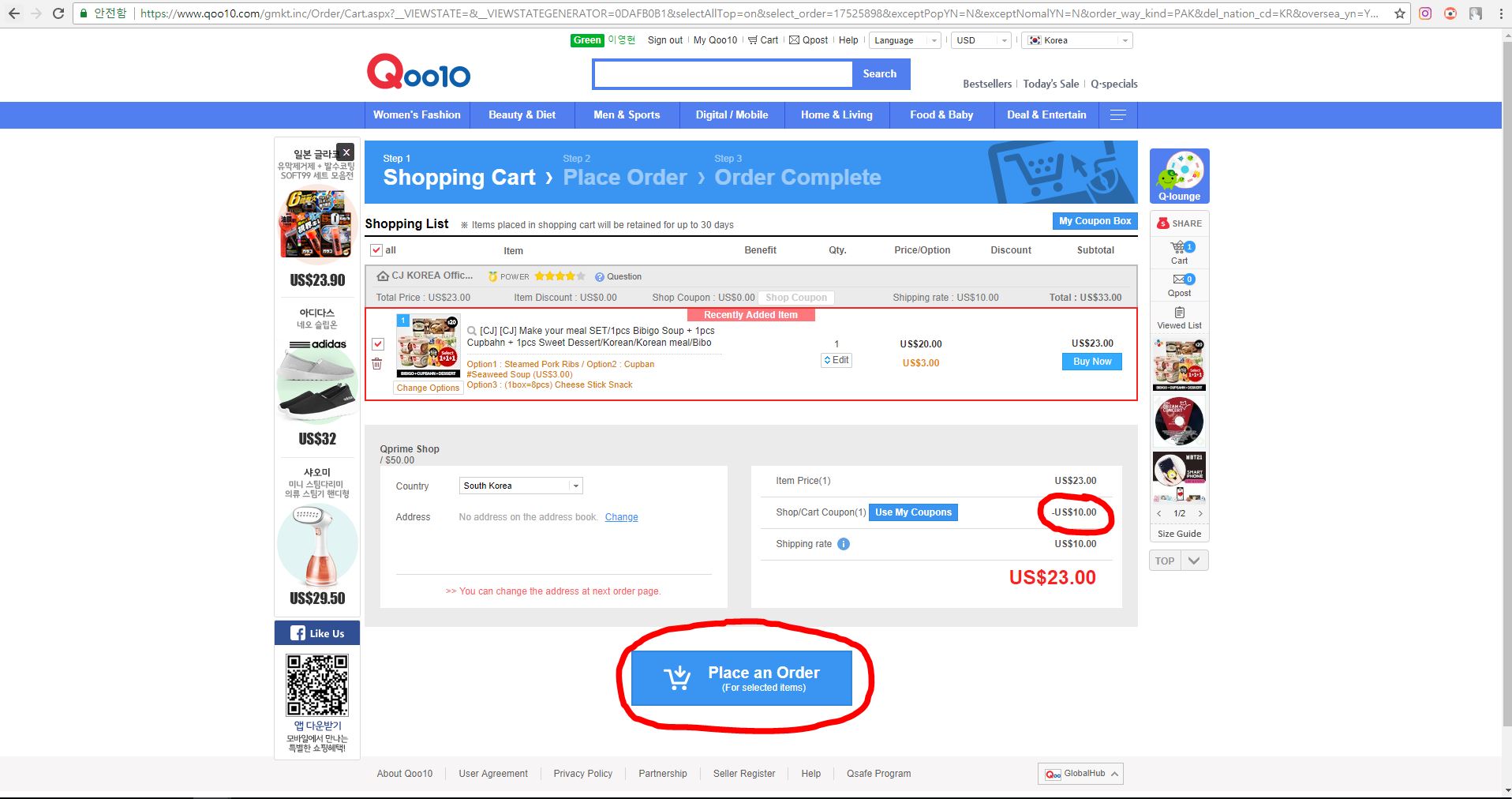This screenshot has width=1512, height=799.
Task: Click Sign out link
Action: (665, 40)
